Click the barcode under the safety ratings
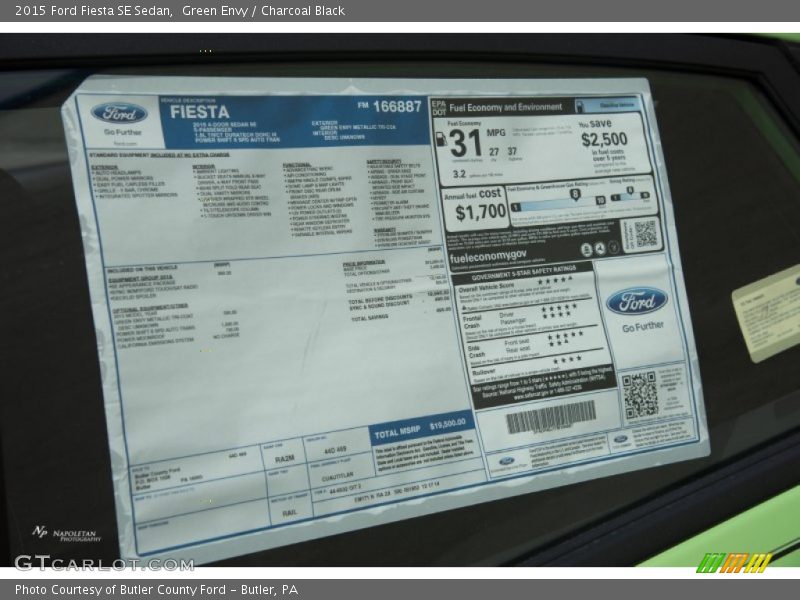The image size is (800, 600). click(550, 417)
